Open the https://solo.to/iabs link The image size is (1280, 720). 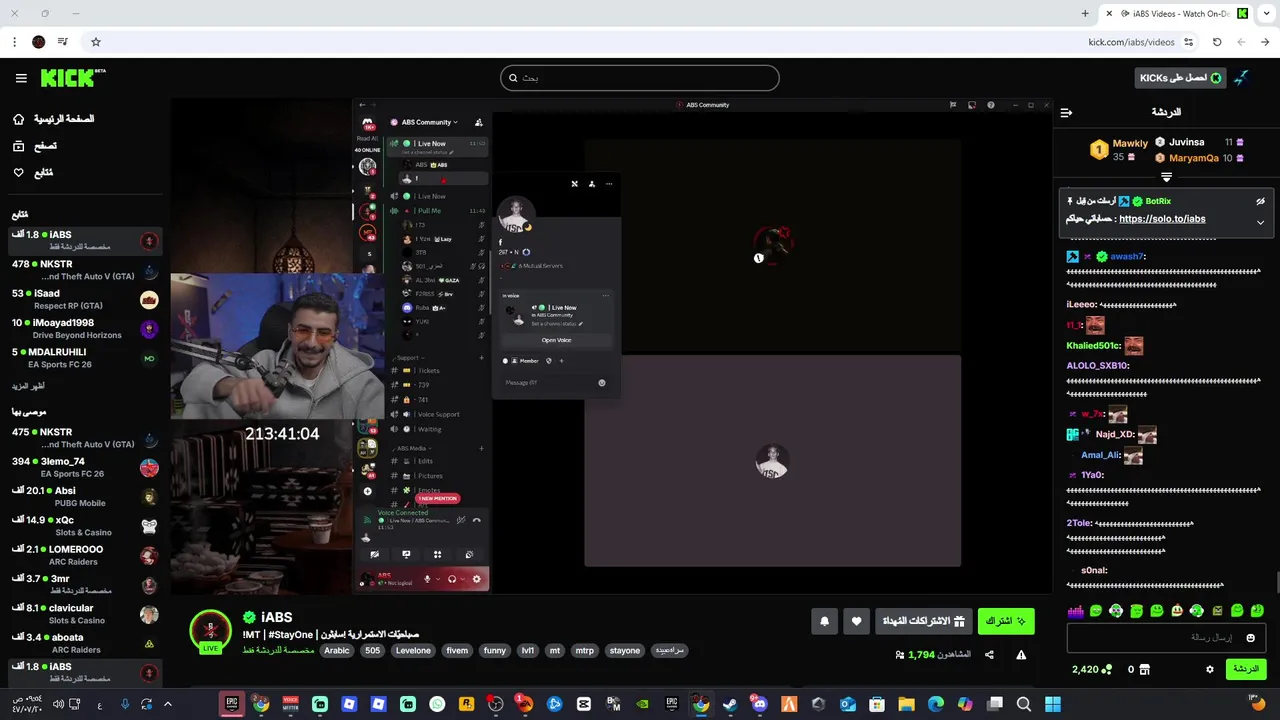point(1162,219)
